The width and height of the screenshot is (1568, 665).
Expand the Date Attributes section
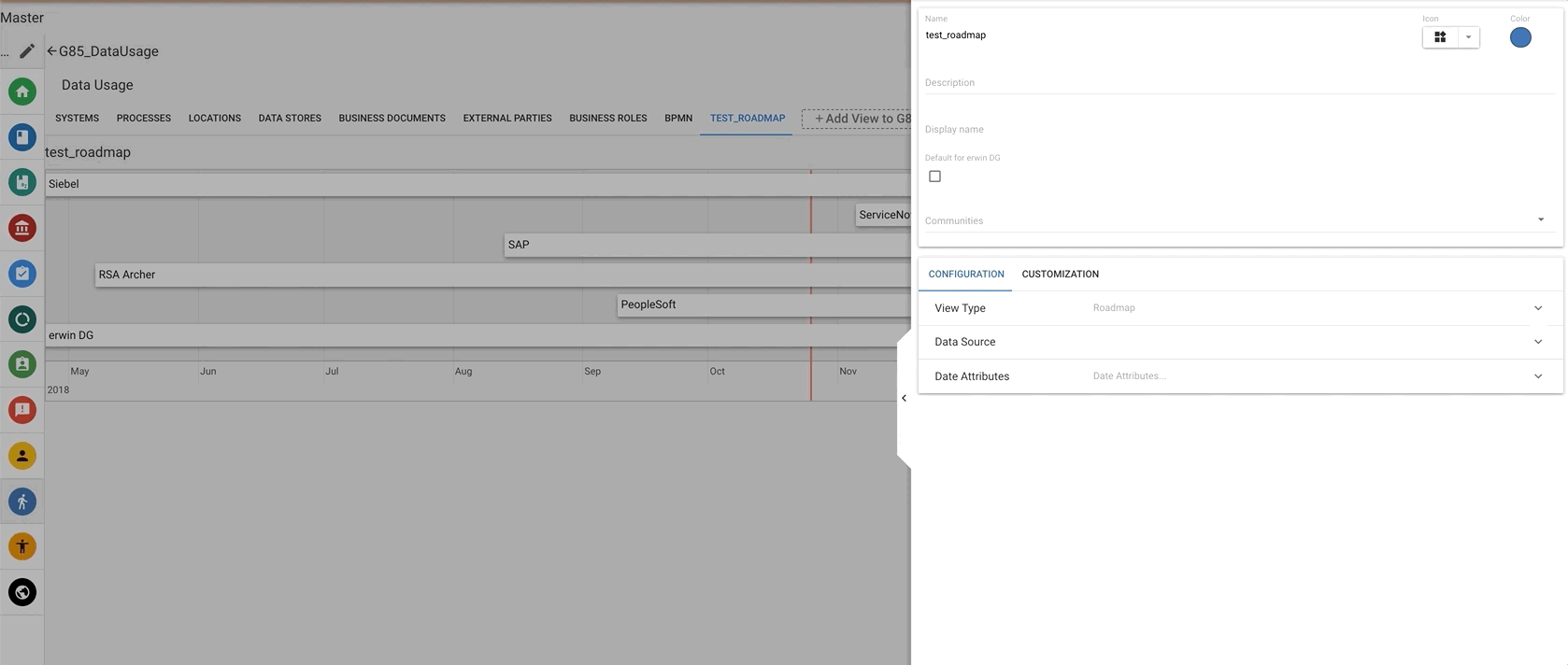tap(1239, 376)
